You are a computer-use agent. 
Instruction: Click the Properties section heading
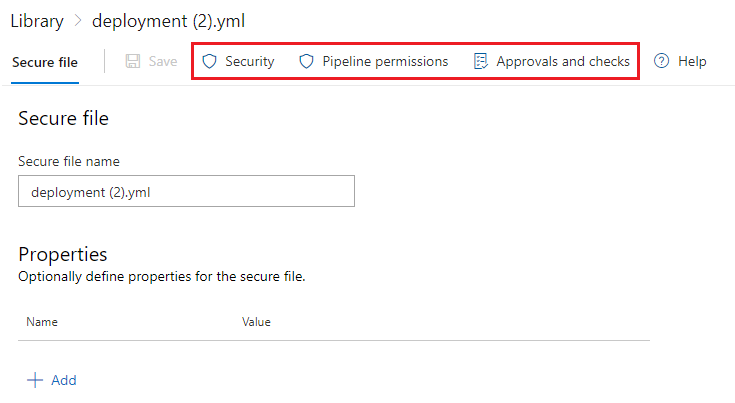62,254
